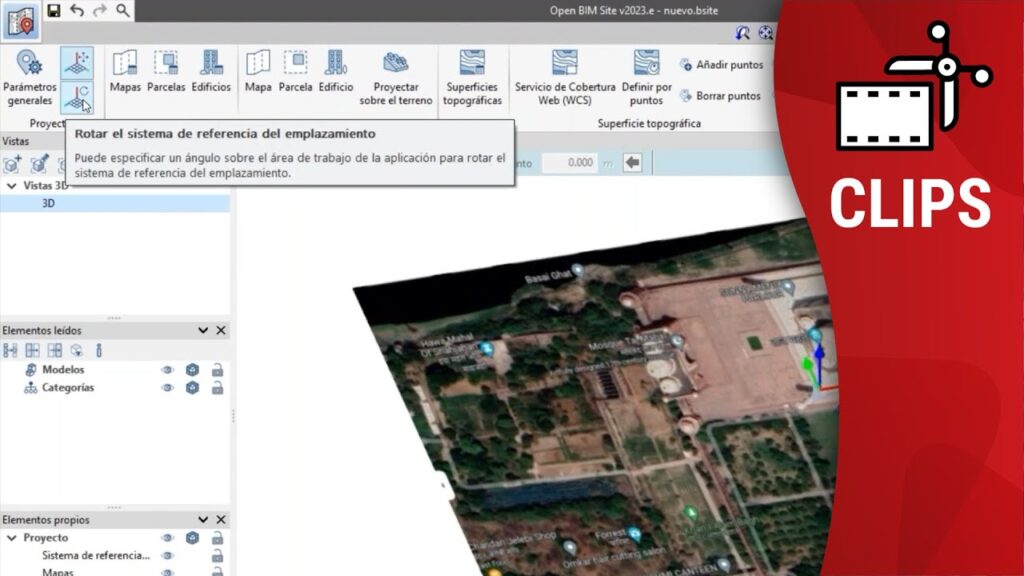Click Borrar puntos button
Viewport: 1024px width, 576px height.
pyautogui.click(x=721, y=96)
